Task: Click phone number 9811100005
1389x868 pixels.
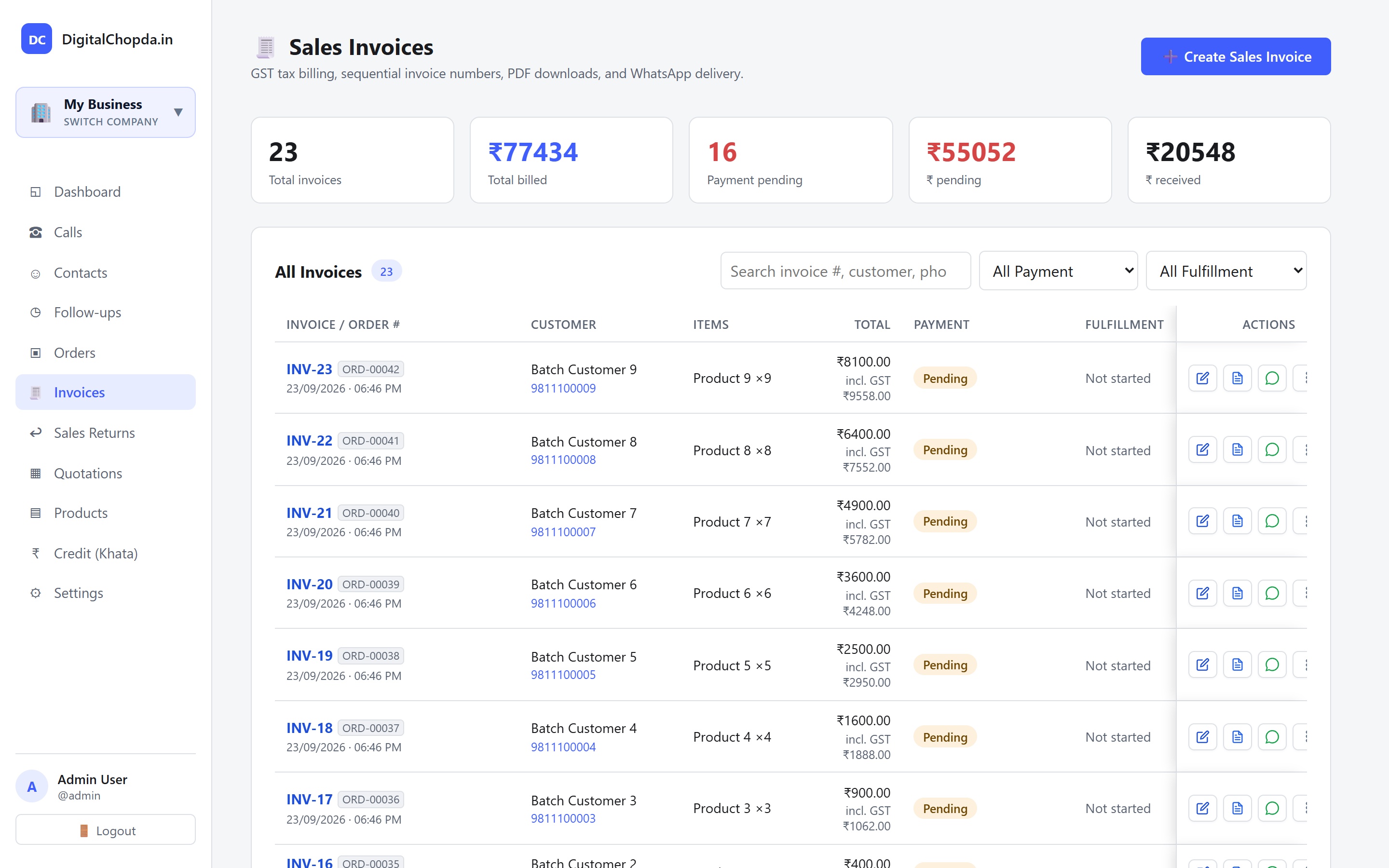Action: pos(563,675)
